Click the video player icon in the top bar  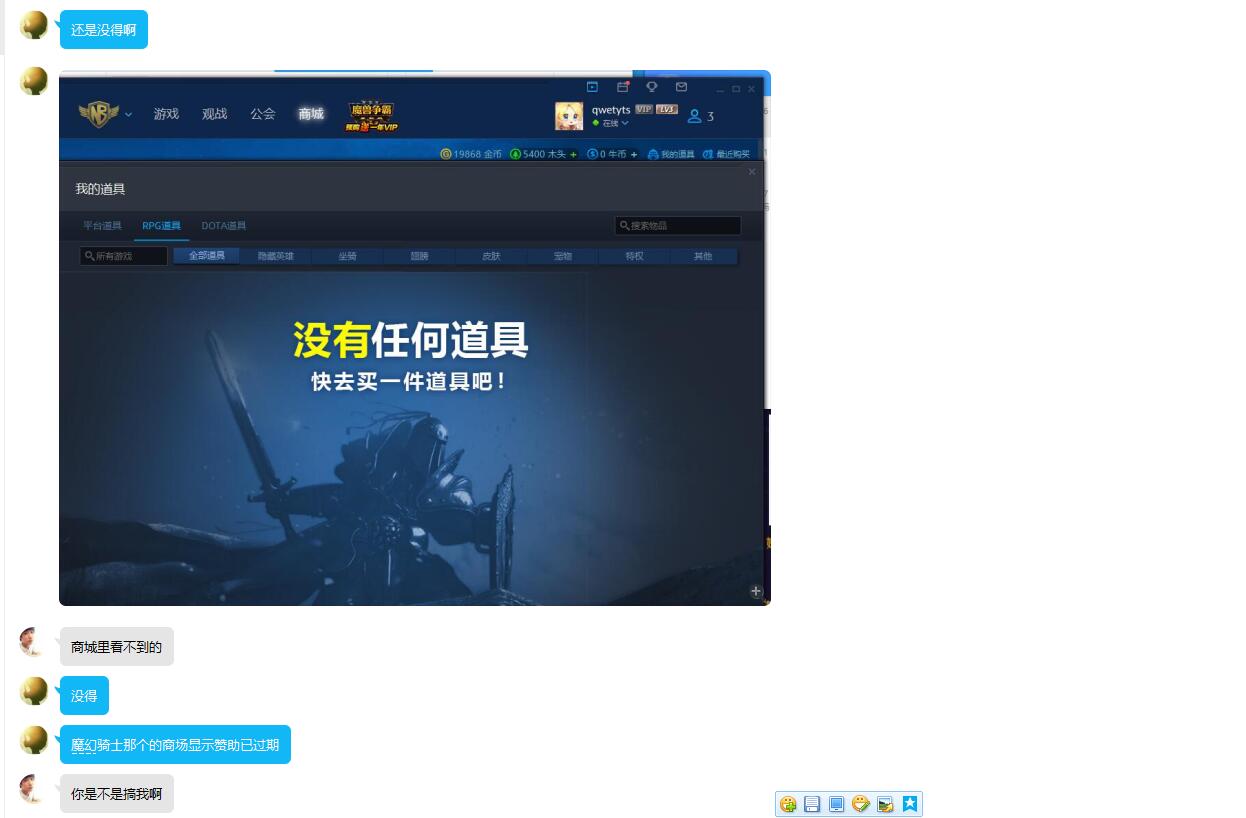pyautogui.click(x=592, y=88)
